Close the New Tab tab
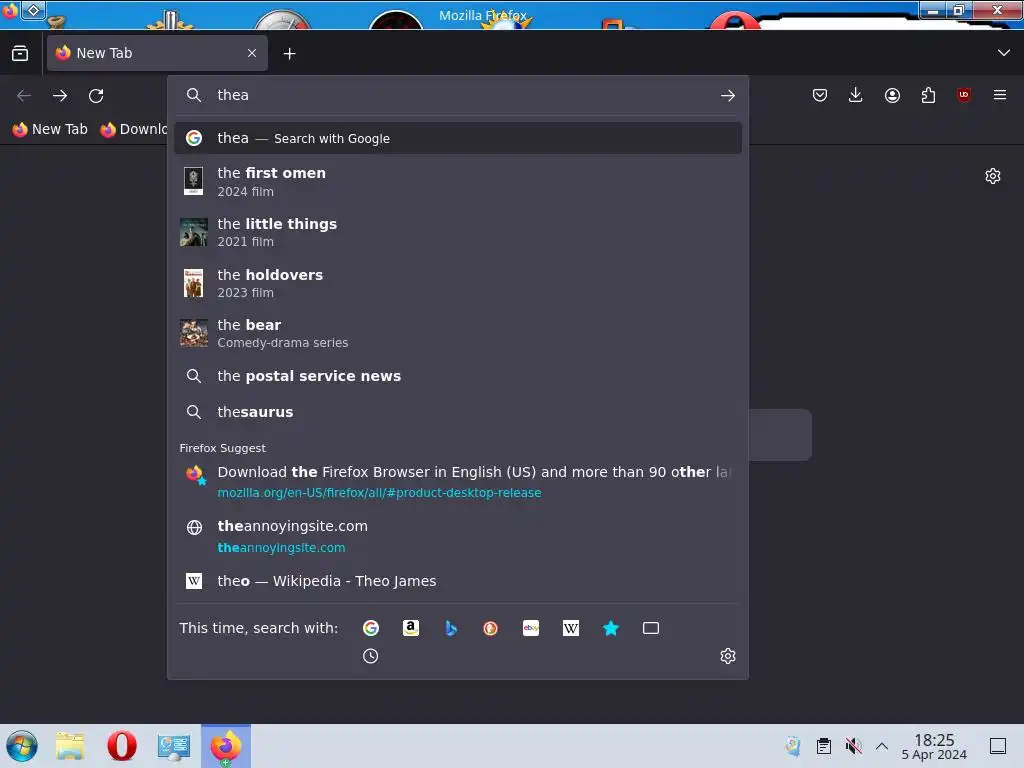 click(252, 53)
